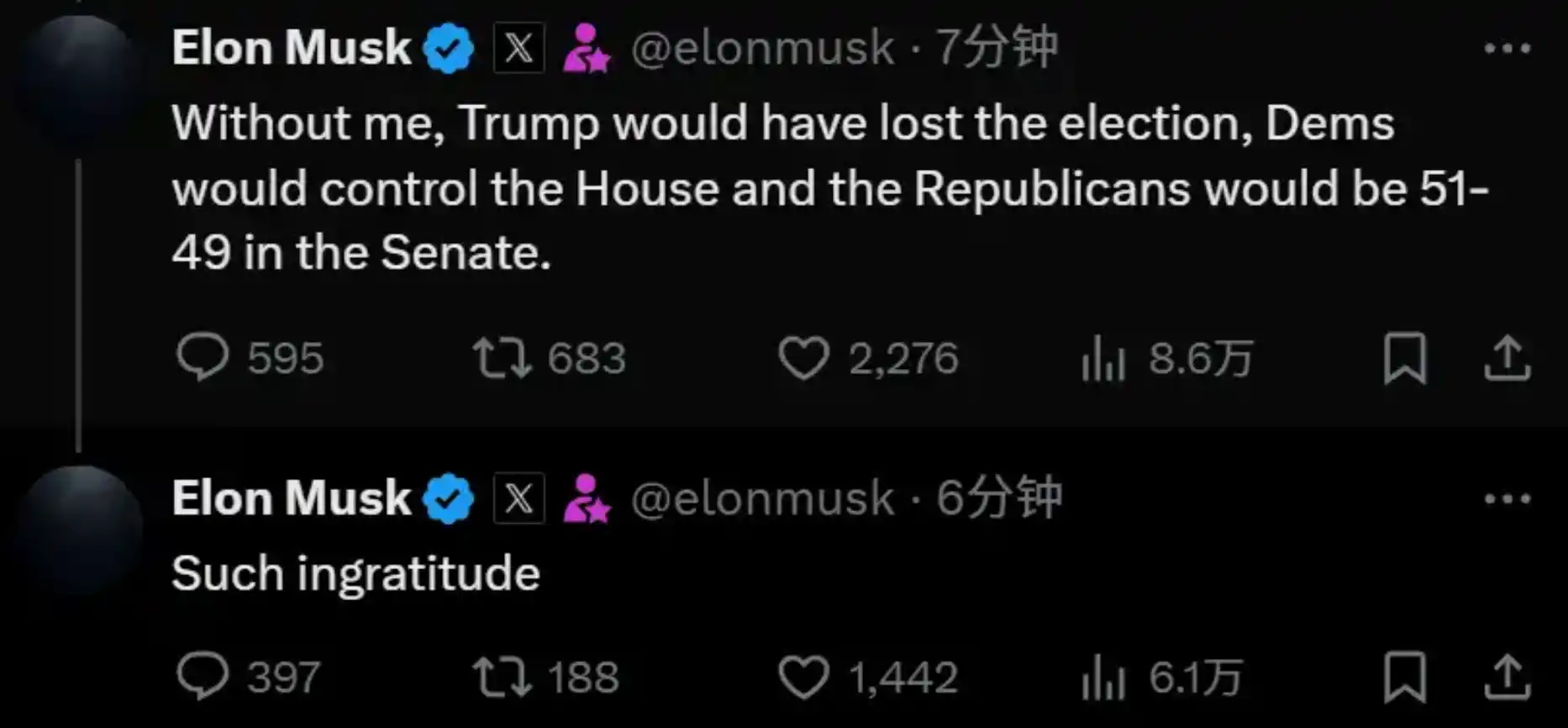Share the "Such ingratitude" tweet
The image size is (1568, 728).
point(1507,678)
